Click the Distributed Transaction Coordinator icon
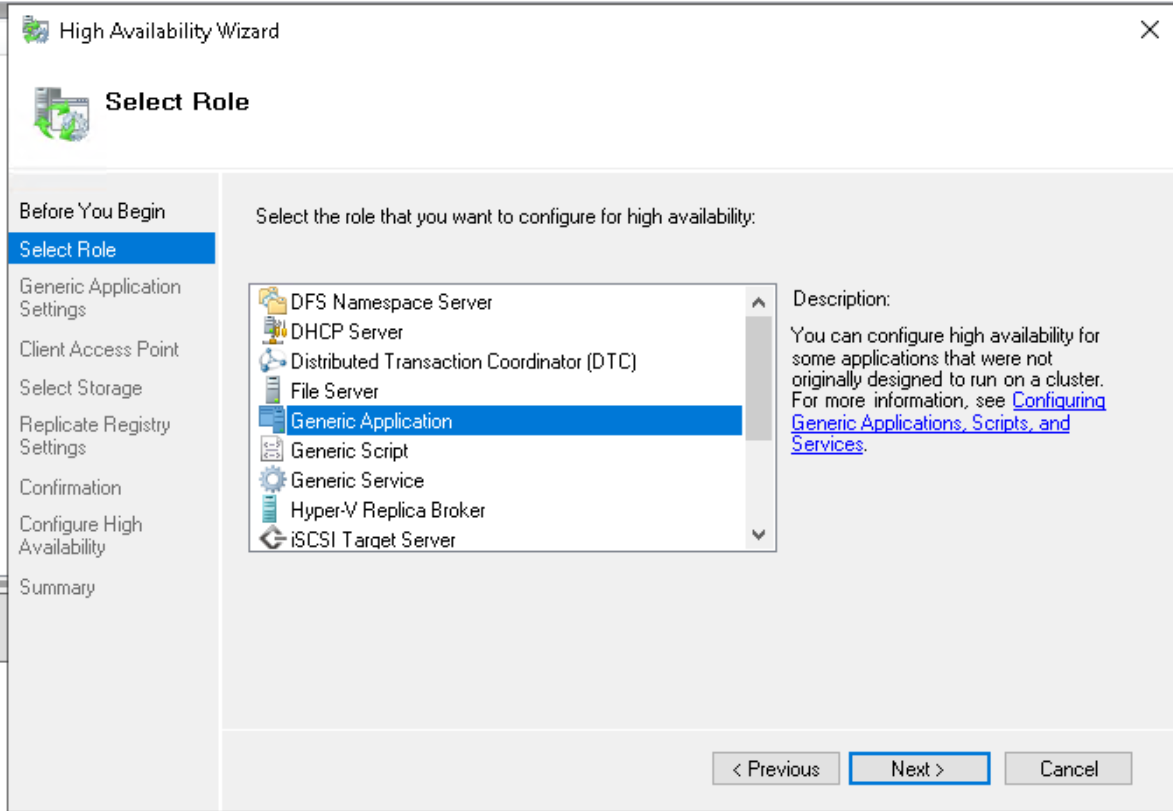Image resolution: width=1173 pixels, height=811 pixels. pos(272,361)
